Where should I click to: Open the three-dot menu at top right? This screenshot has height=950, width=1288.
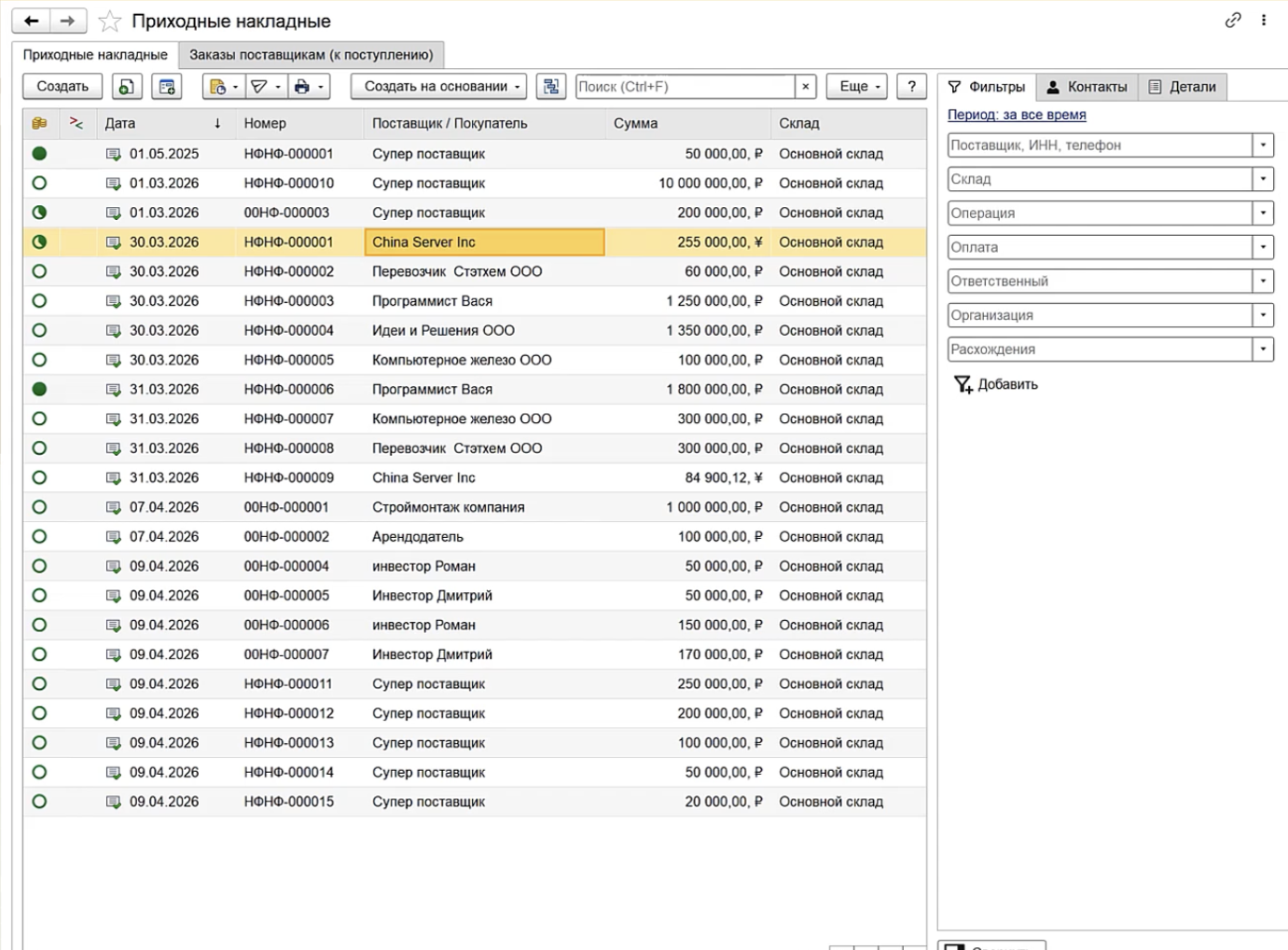1264,20
